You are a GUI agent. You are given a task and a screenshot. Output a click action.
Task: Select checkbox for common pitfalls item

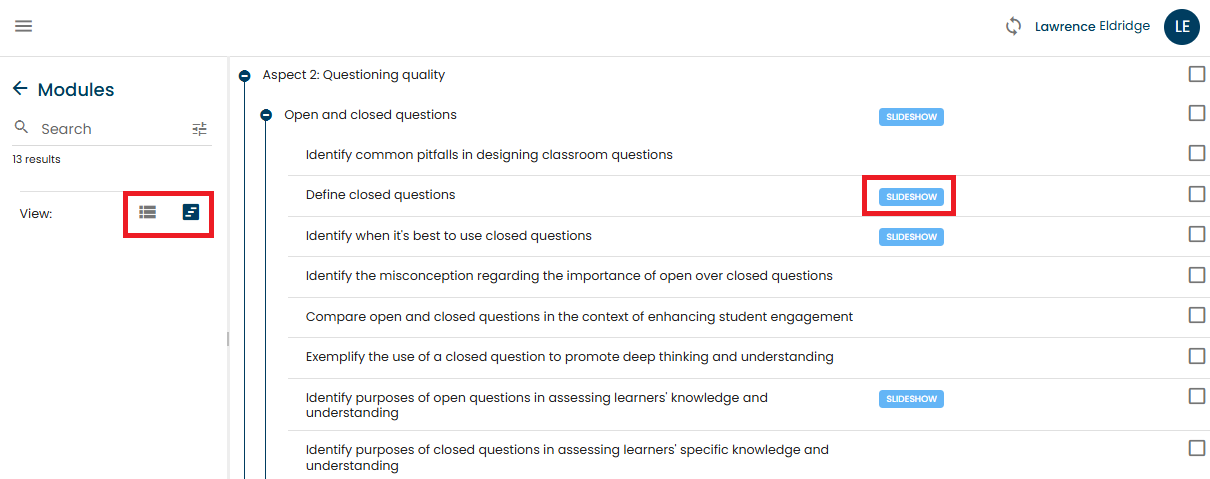tap(1197, 153)
